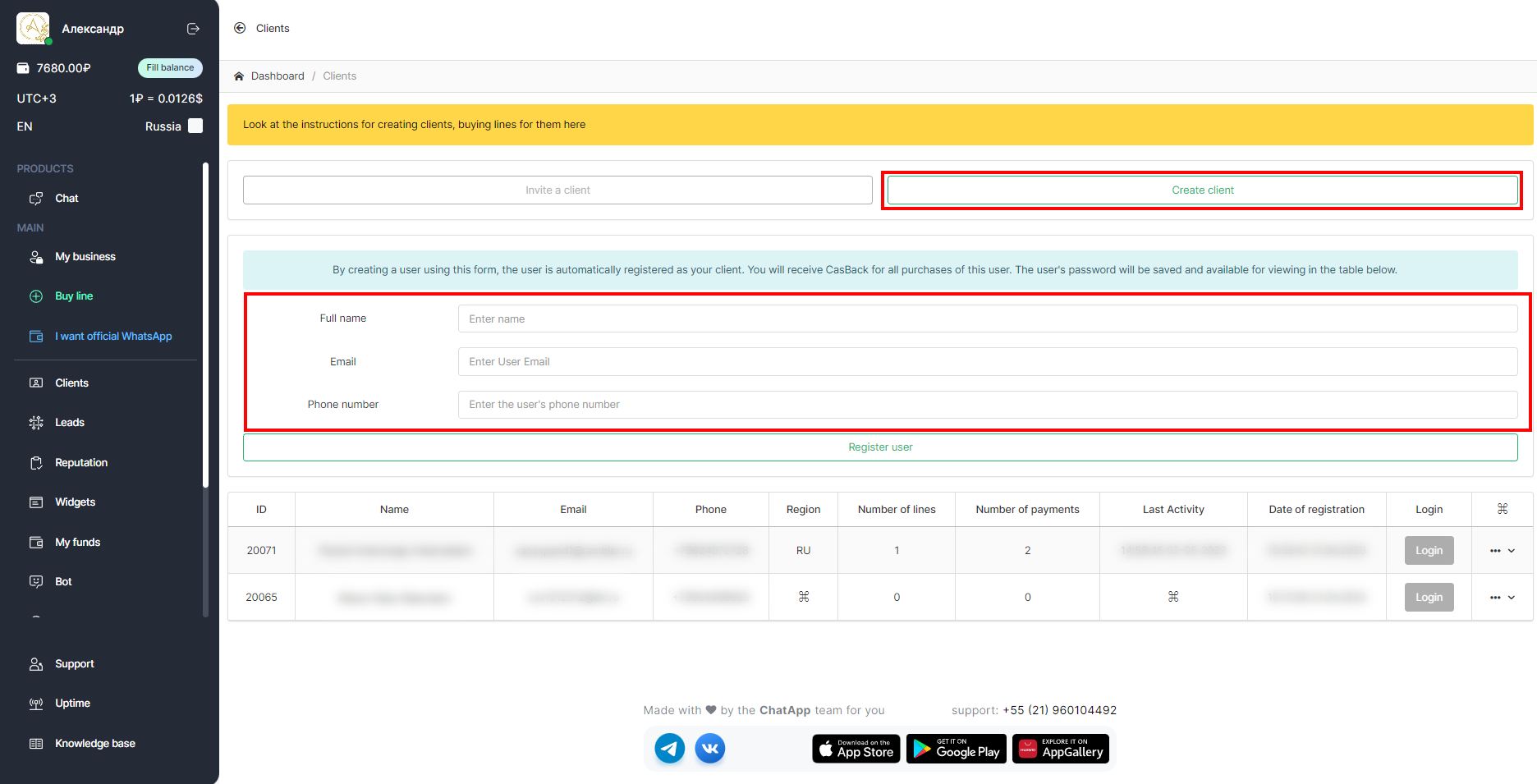Viewport: 1537px width, 784px height.
Task: Expand the actions menu for client 20071
Action: point(1502,551)
